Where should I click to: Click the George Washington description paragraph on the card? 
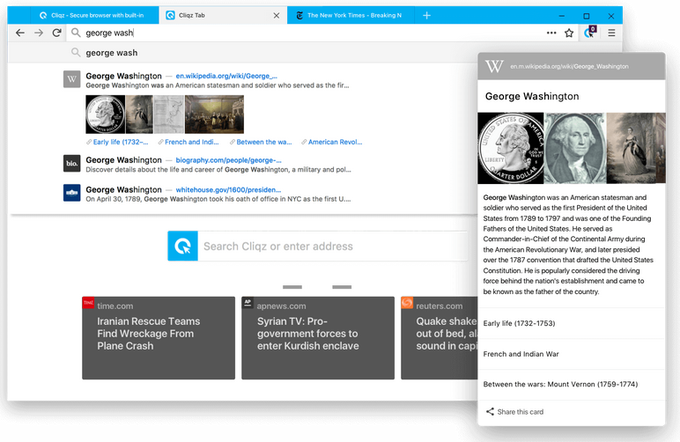coord(568,245)
